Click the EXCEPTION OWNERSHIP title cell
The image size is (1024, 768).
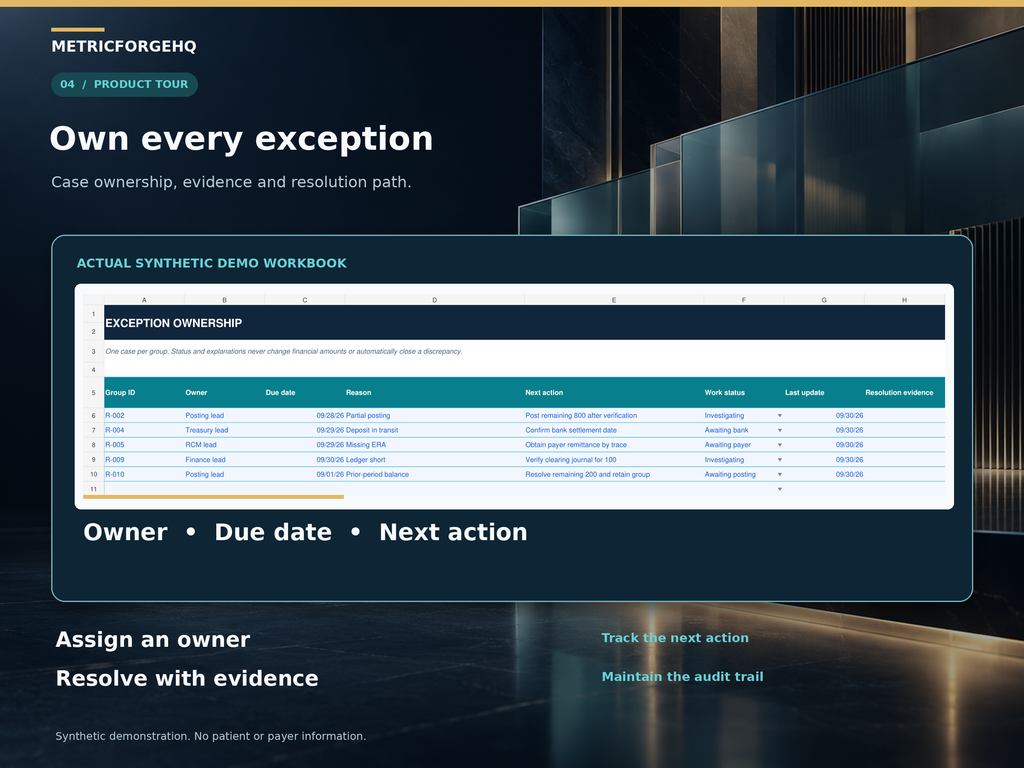tap(524, 323)
